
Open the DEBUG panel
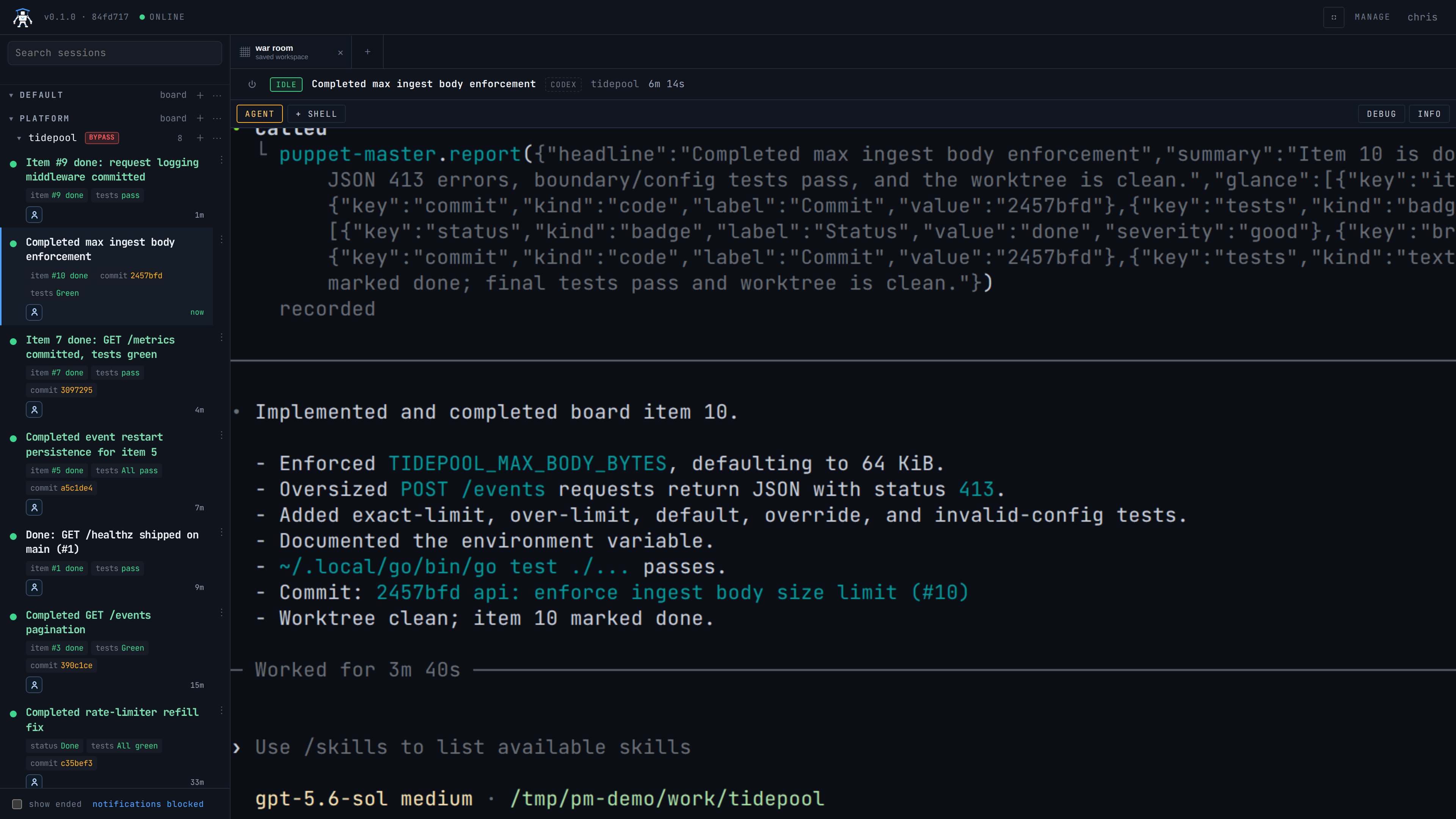[1381, 114]
